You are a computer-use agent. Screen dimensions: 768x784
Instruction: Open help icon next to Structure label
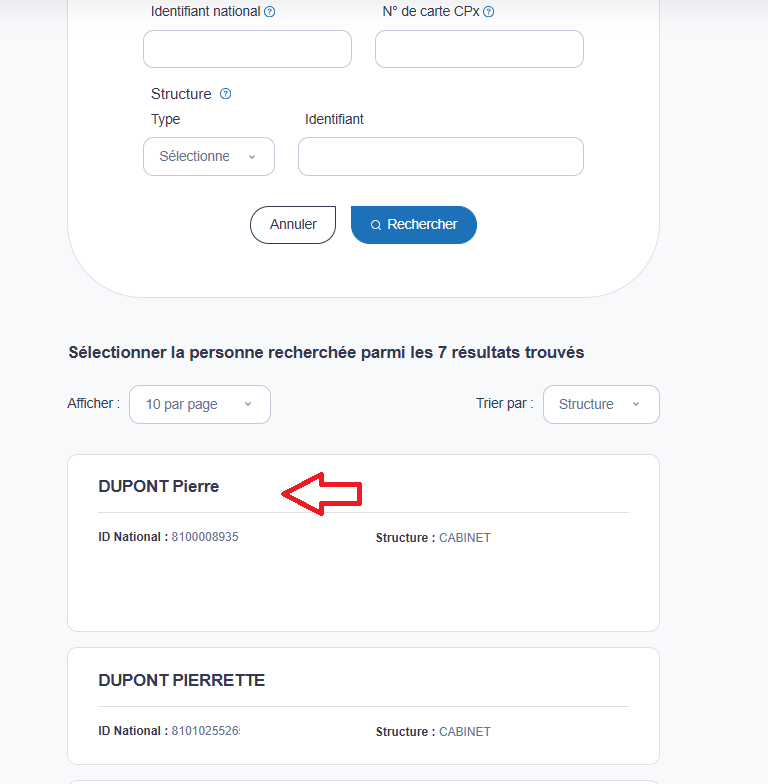[226, 94]
